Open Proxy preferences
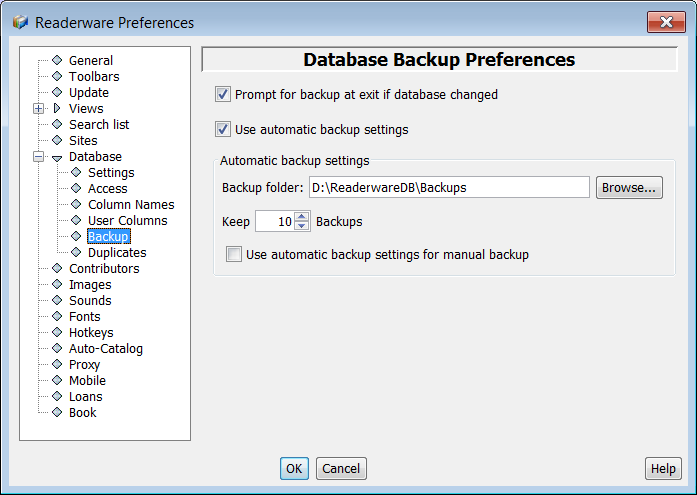697x495 pixels. [84, 364]
